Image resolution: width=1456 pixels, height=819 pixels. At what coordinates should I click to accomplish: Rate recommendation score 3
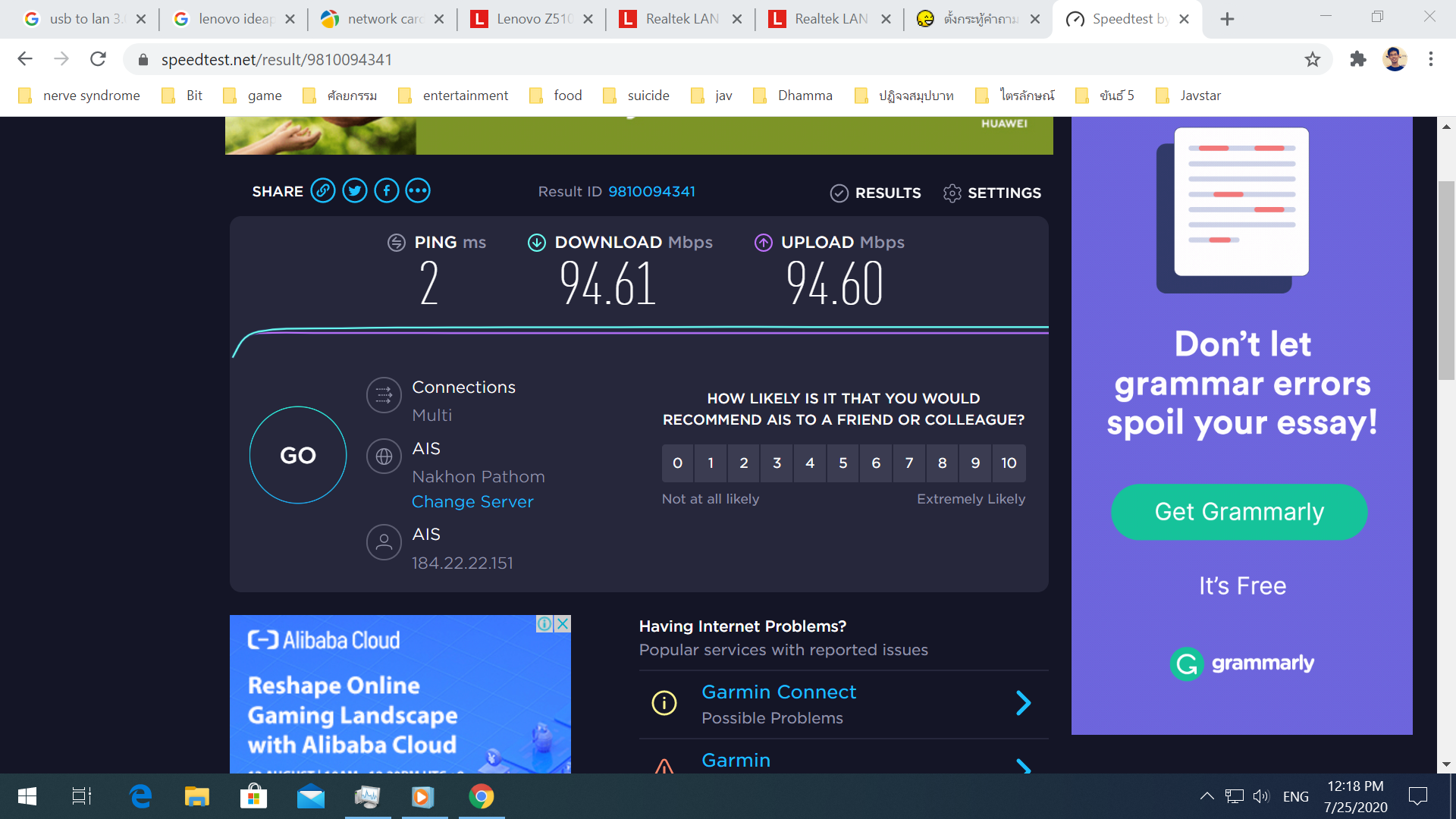point(777,463)
